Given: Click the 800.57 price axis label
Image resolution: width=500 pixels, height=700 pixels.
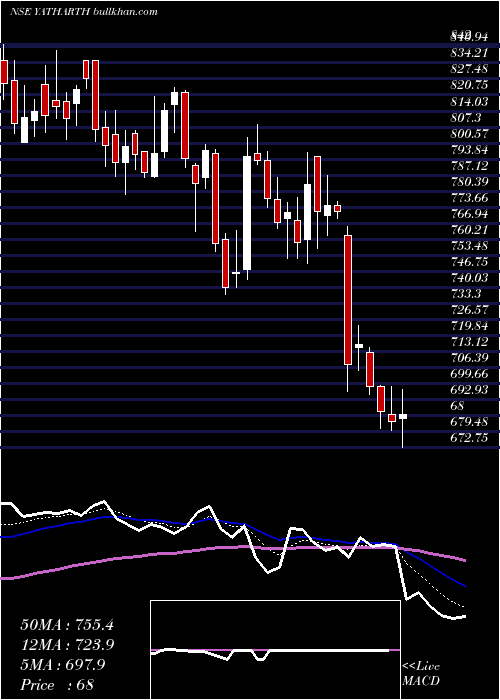Looking at the screenshot, I should tap(469, 133).
